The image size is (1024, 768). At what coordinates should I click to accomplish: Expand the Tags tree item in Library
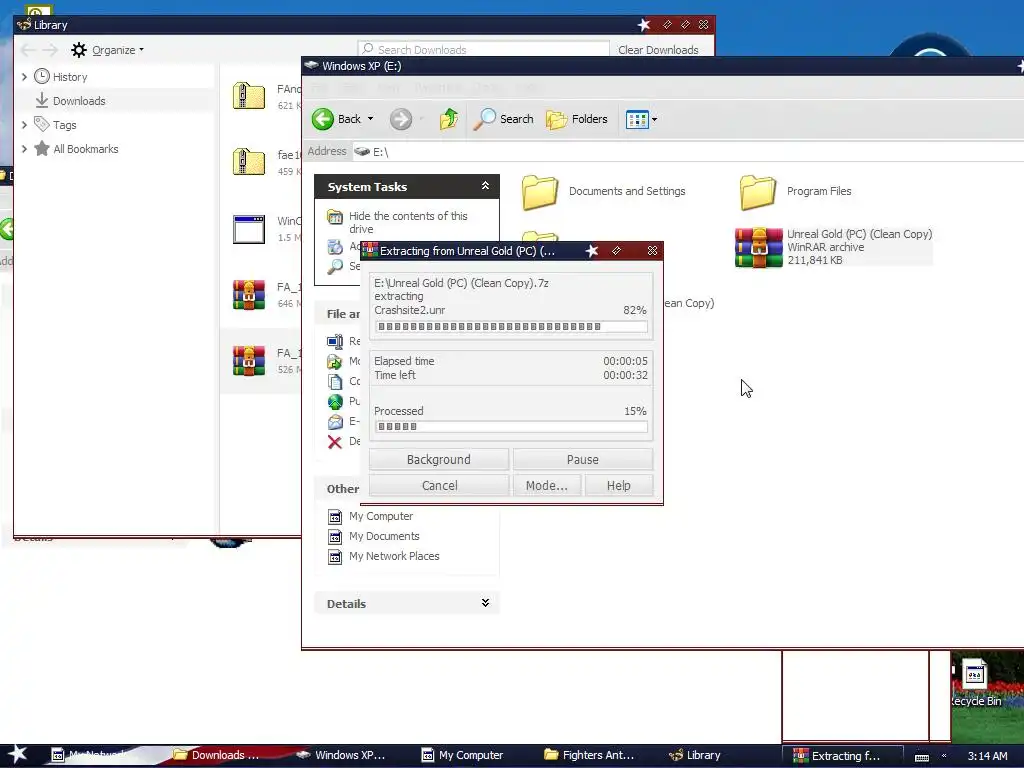point(24,125)
